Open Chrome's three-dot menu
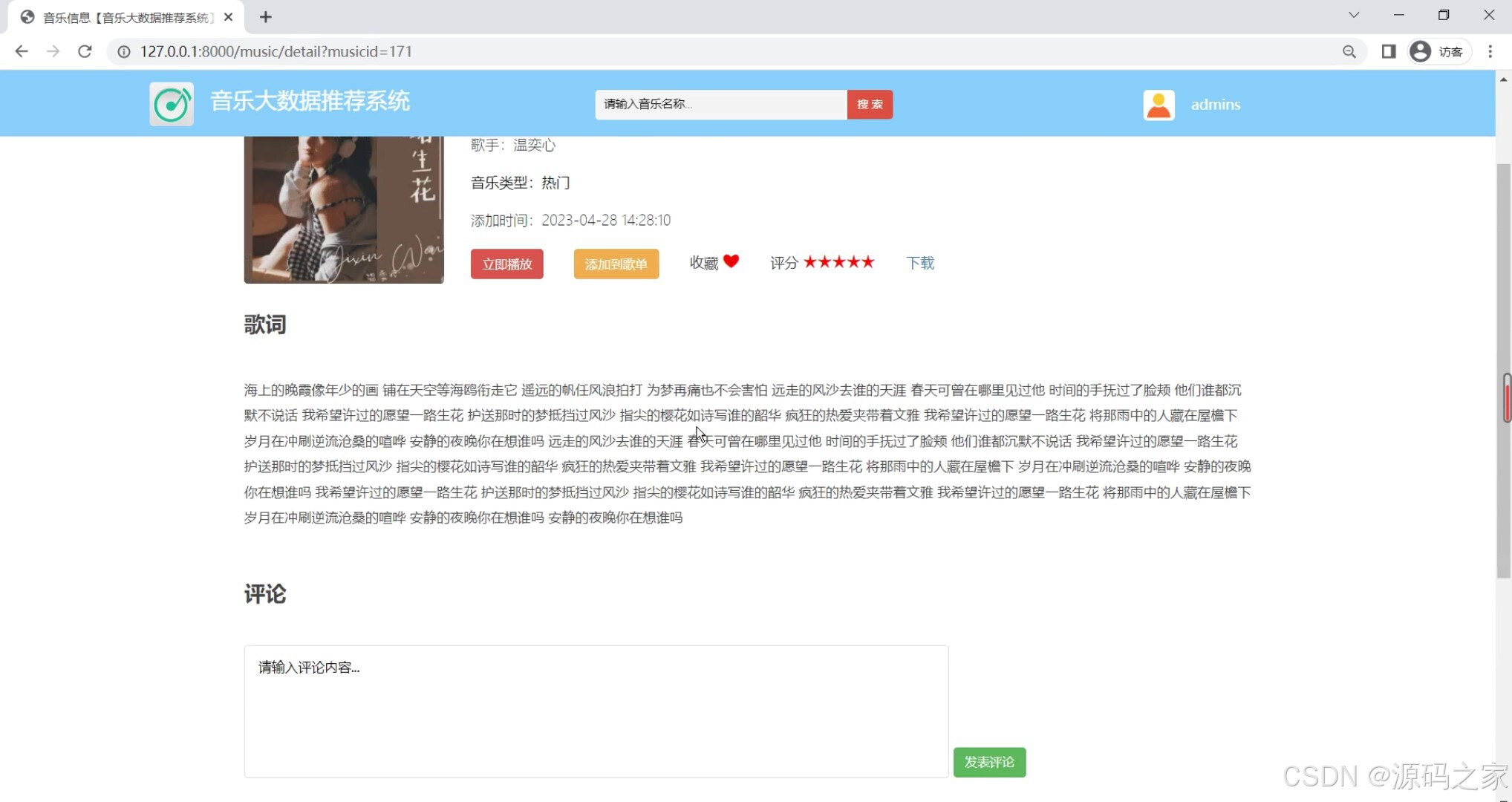Viewport: 1512px width, 802px height. pos(1490,51)
